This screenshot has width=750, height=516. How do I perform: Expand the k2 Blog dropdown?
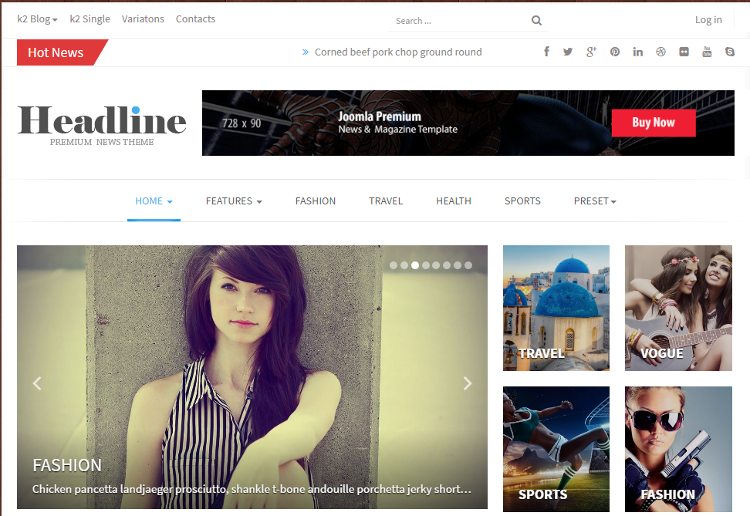coord(37,19)
